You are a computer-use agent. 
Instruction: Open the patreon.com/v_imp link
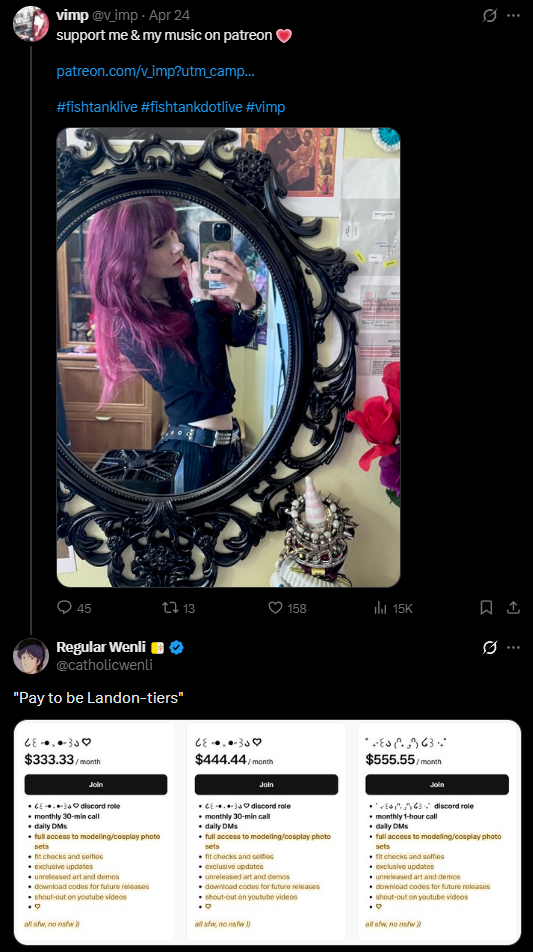tap(155, 71)
